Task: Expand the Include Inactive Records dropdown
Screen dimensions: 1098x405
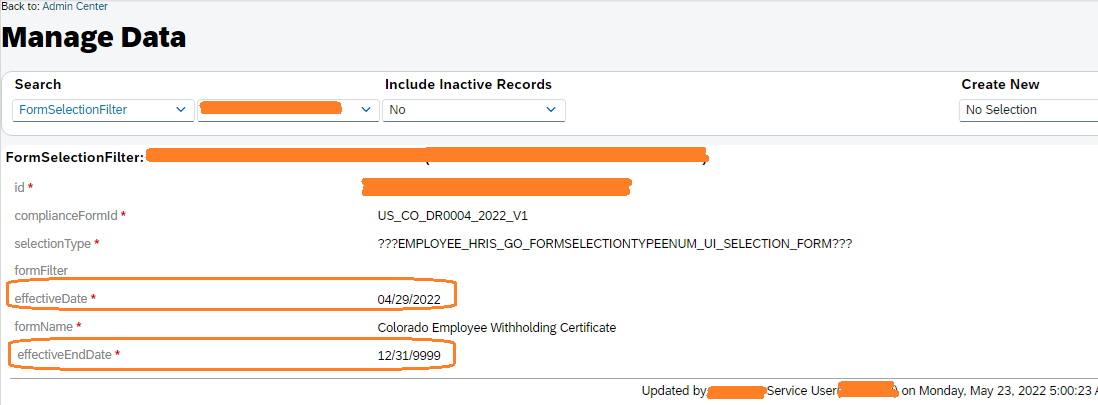Action: click(474, 110)
